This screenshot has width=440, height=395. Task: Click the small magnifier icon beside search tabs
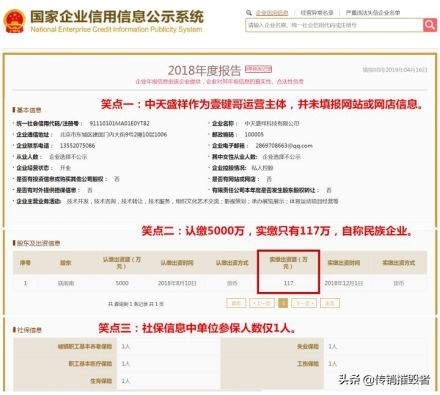249,13
